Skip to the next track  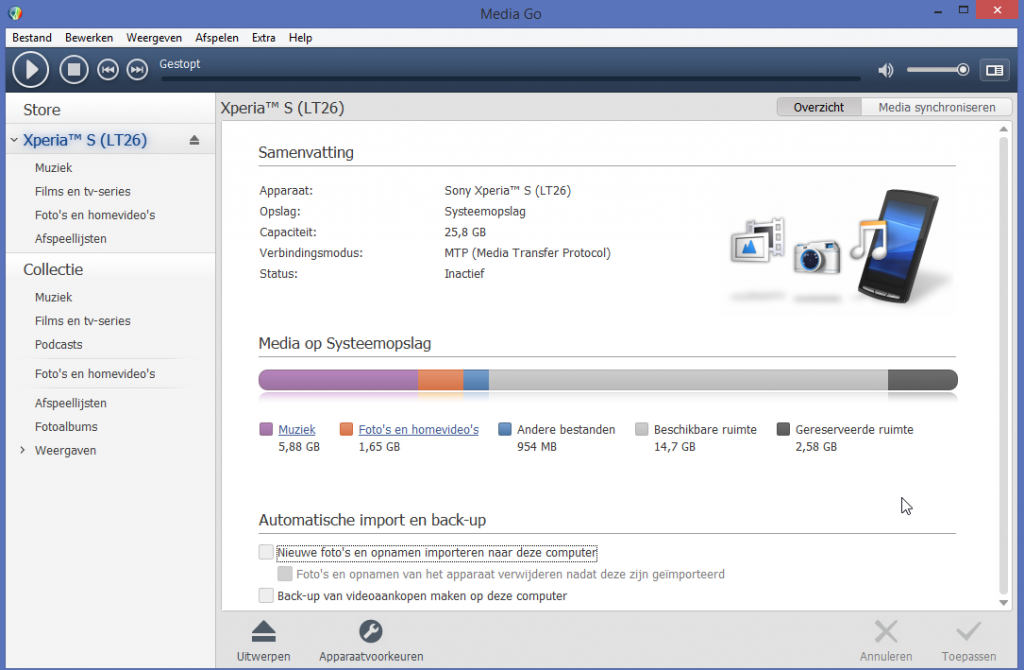coord(137,69)
